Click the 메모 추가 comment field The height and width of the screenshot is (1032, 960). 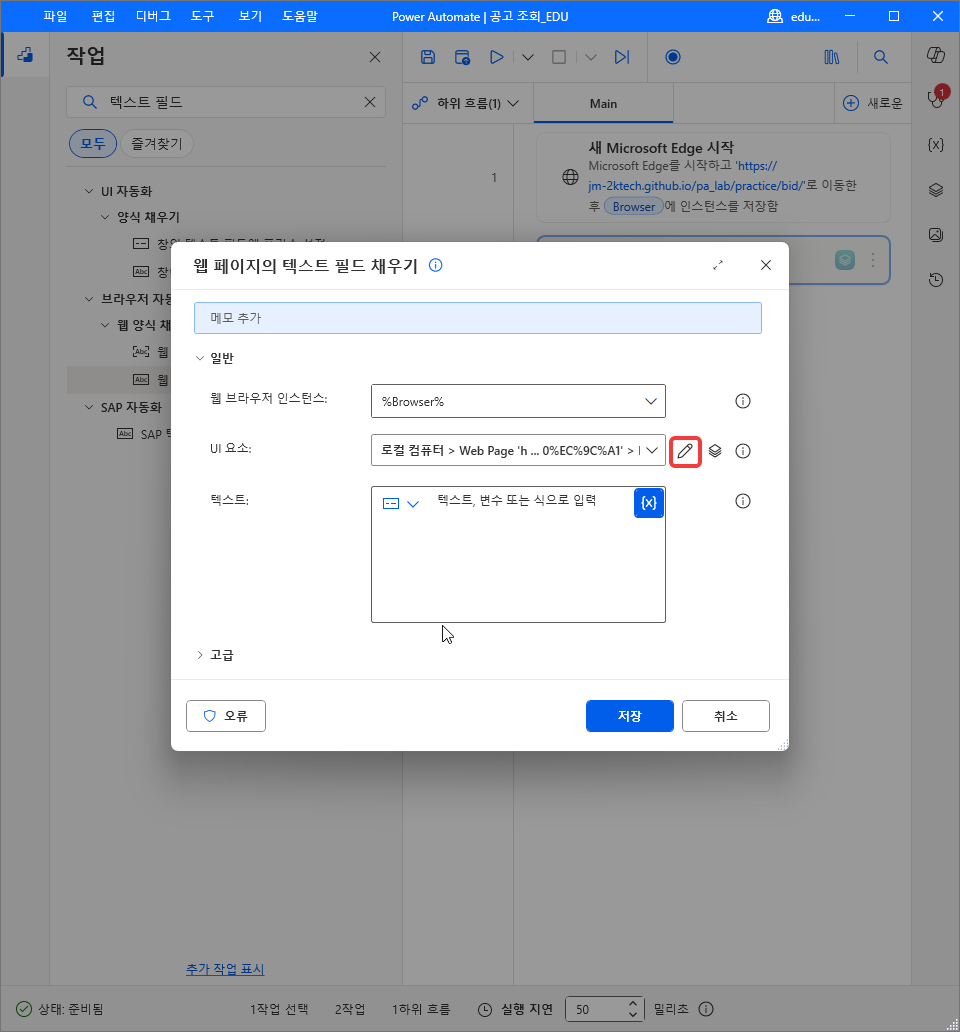[478, 318]
